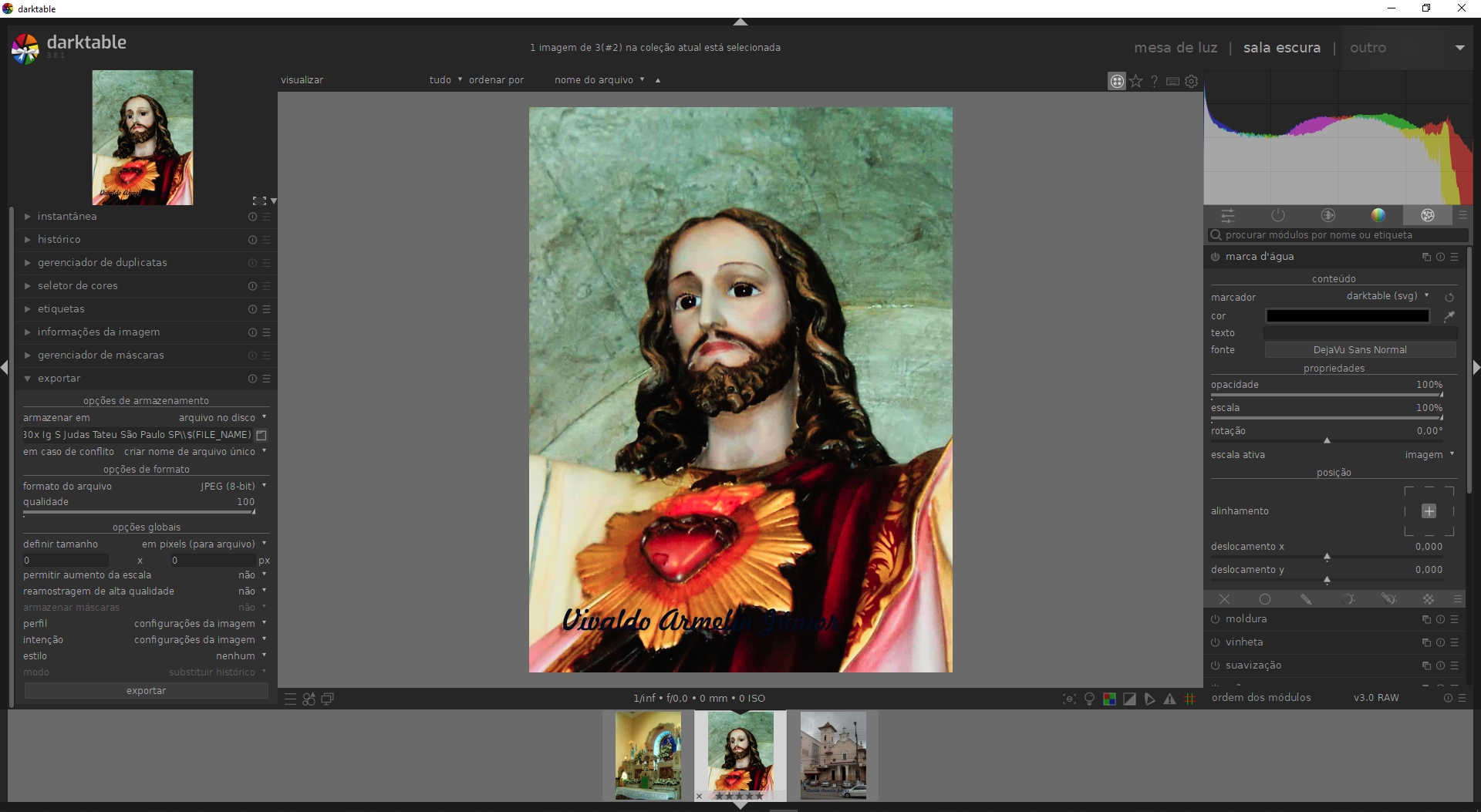Toggle vinheta module on/off
This screenshot has height=812, width=1481.
[1216, 642]
